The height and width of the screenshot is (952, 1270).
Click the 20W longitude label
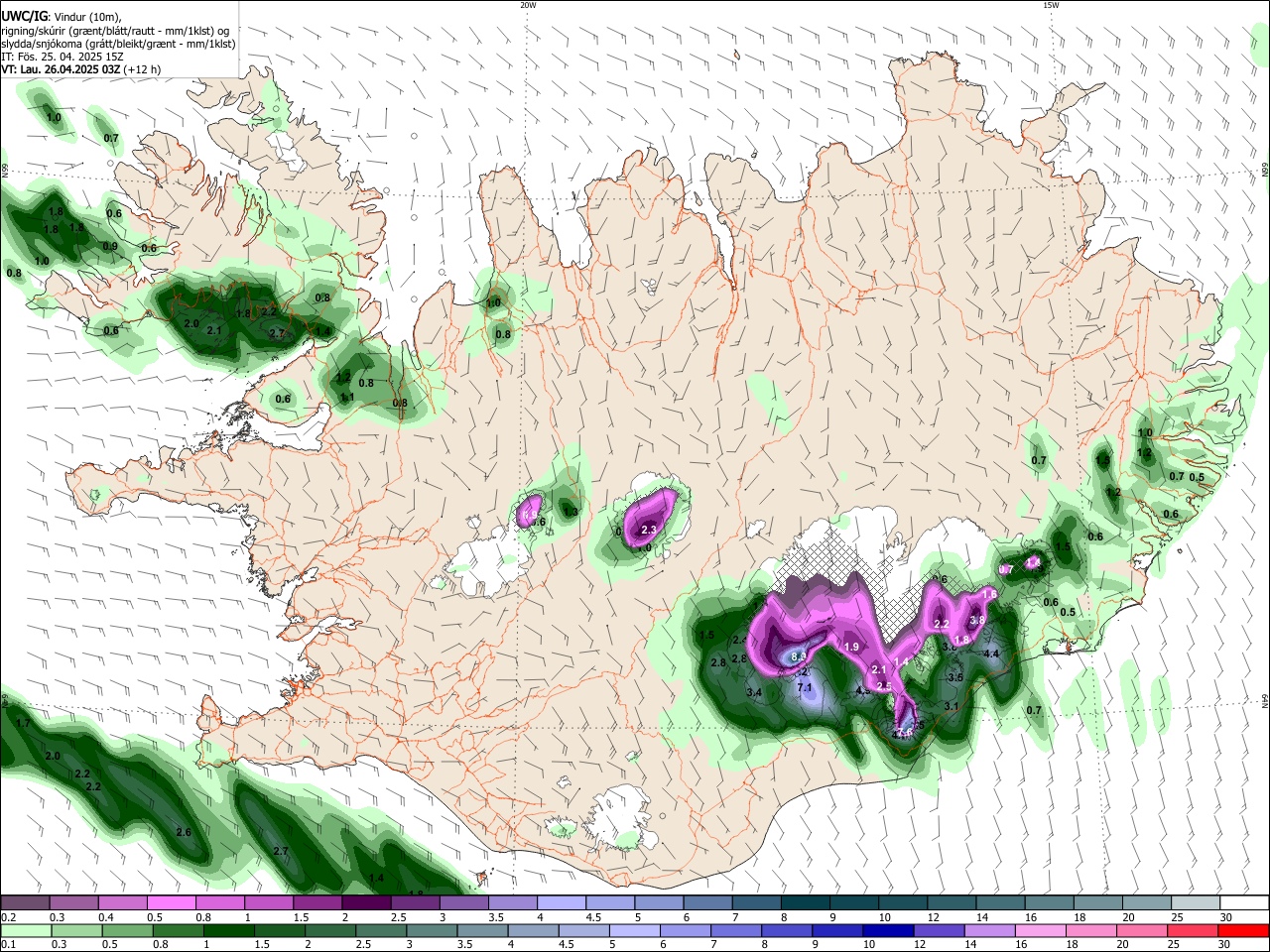click(528, 5)
